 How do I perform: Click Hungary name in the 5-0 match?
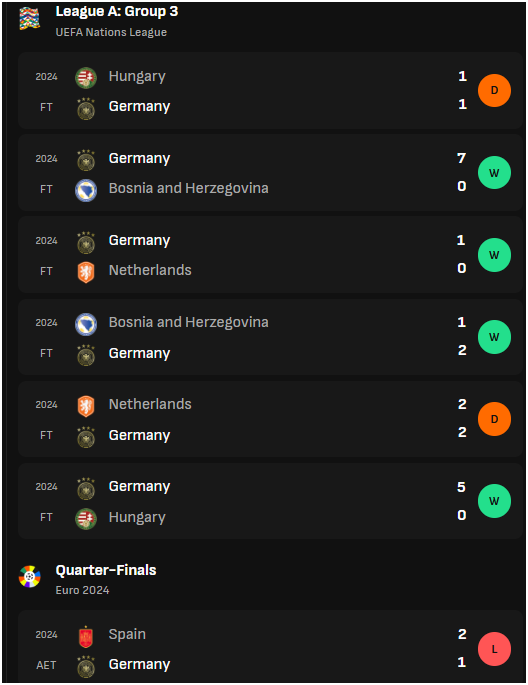[137, 517]
